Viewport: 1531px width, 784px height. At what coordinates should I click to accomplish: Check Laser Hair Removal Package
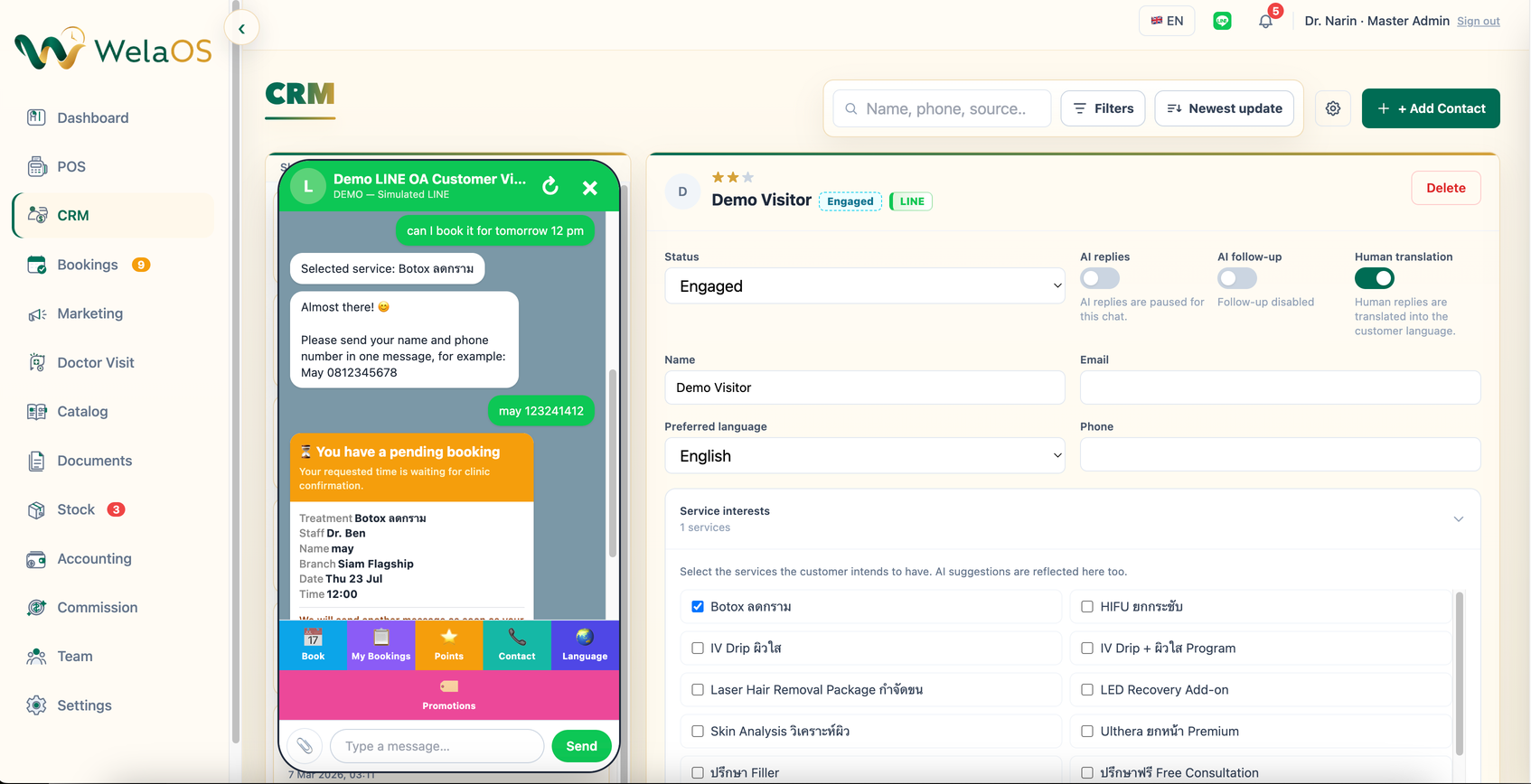(x=698, y=690)
